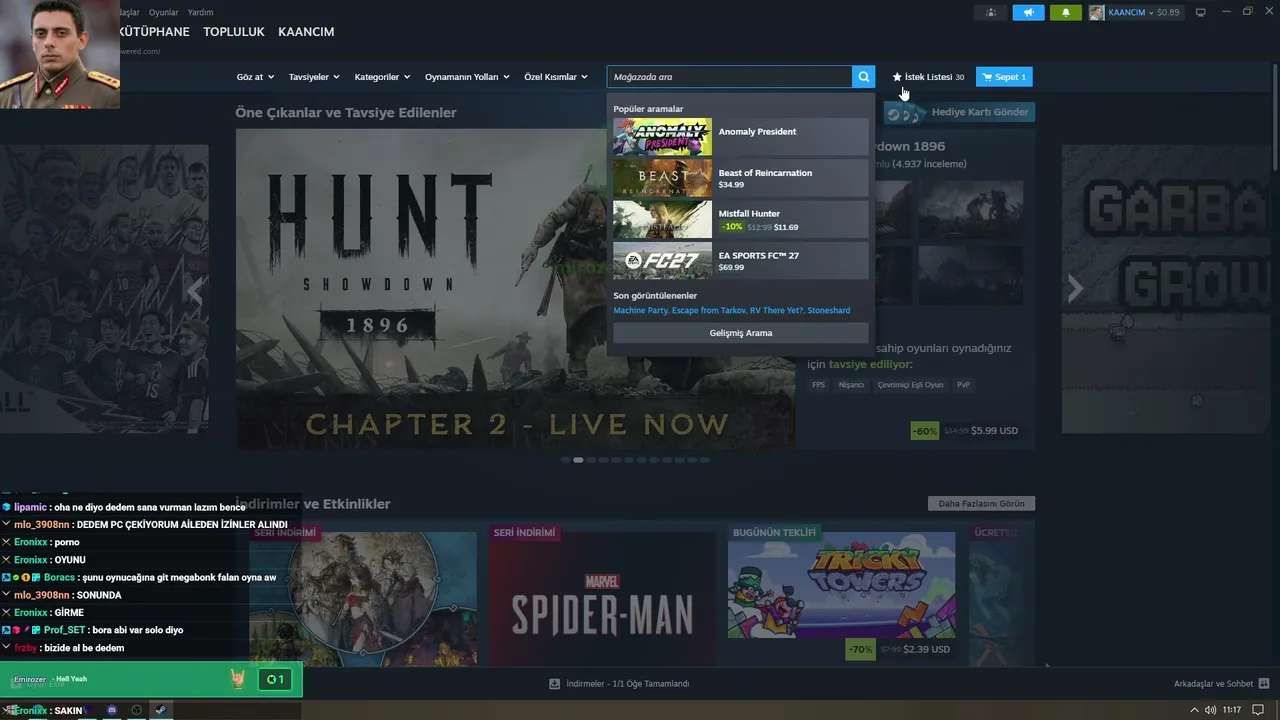1280x720 pixels.
Task: Open Stoneshard recent link
Action: click(829, 311)
